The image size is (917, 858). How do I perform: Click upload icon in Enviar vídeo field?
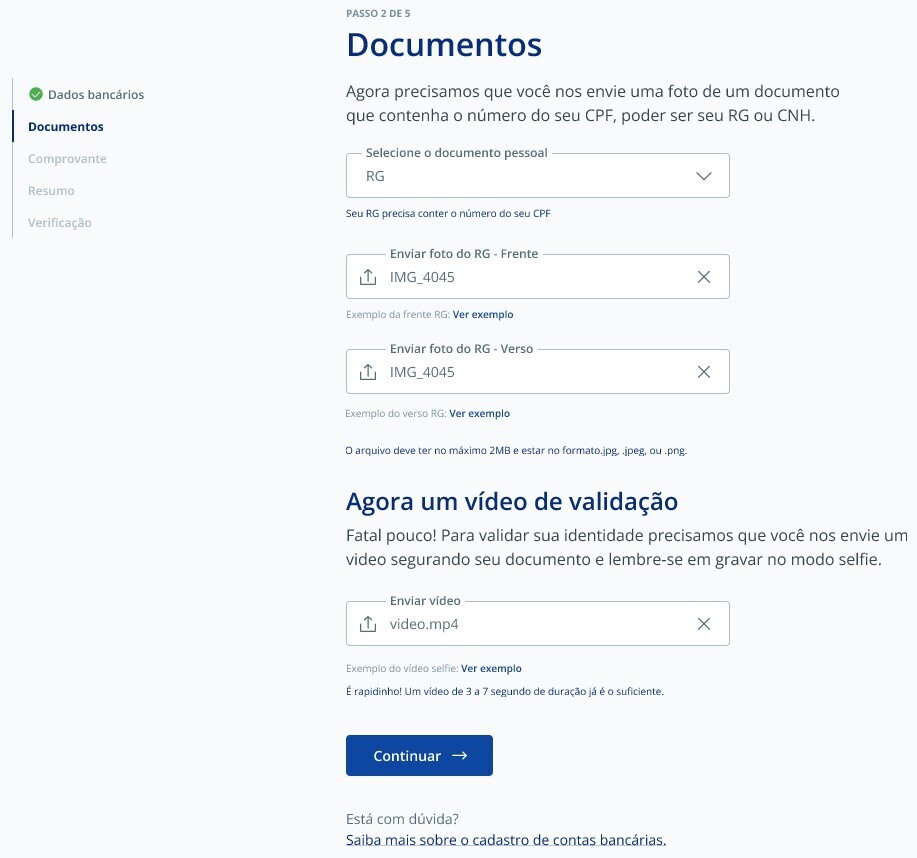click(368, 624)
